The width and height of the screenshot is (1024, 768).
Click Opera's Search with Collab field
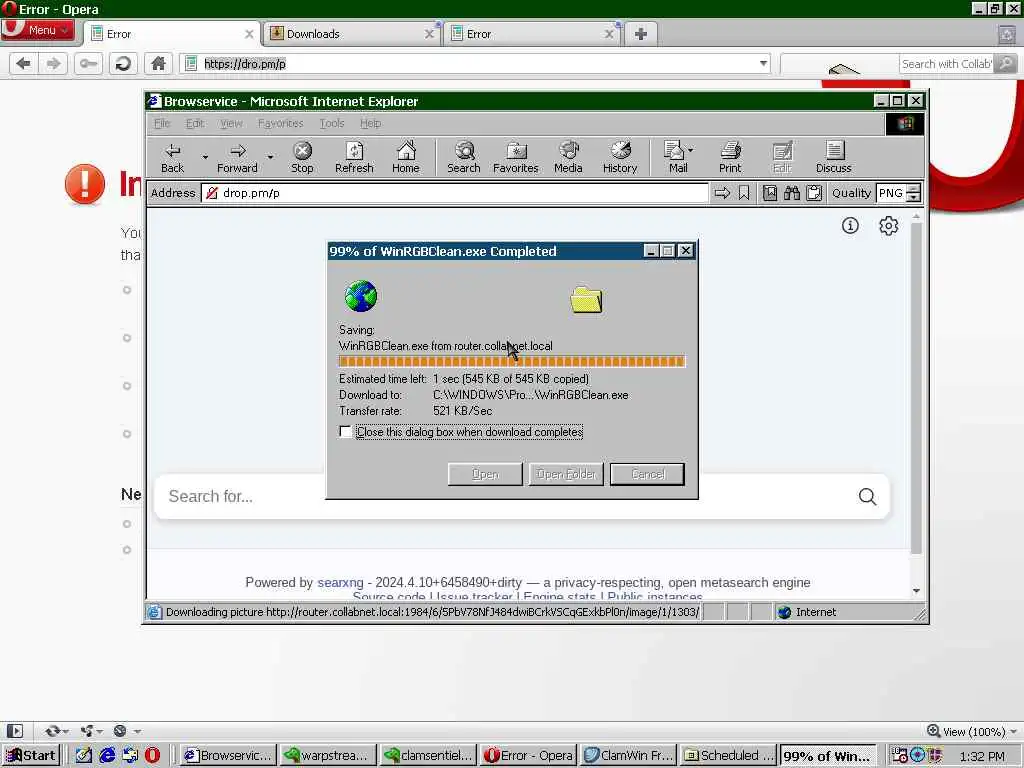(x=946, y=64)
